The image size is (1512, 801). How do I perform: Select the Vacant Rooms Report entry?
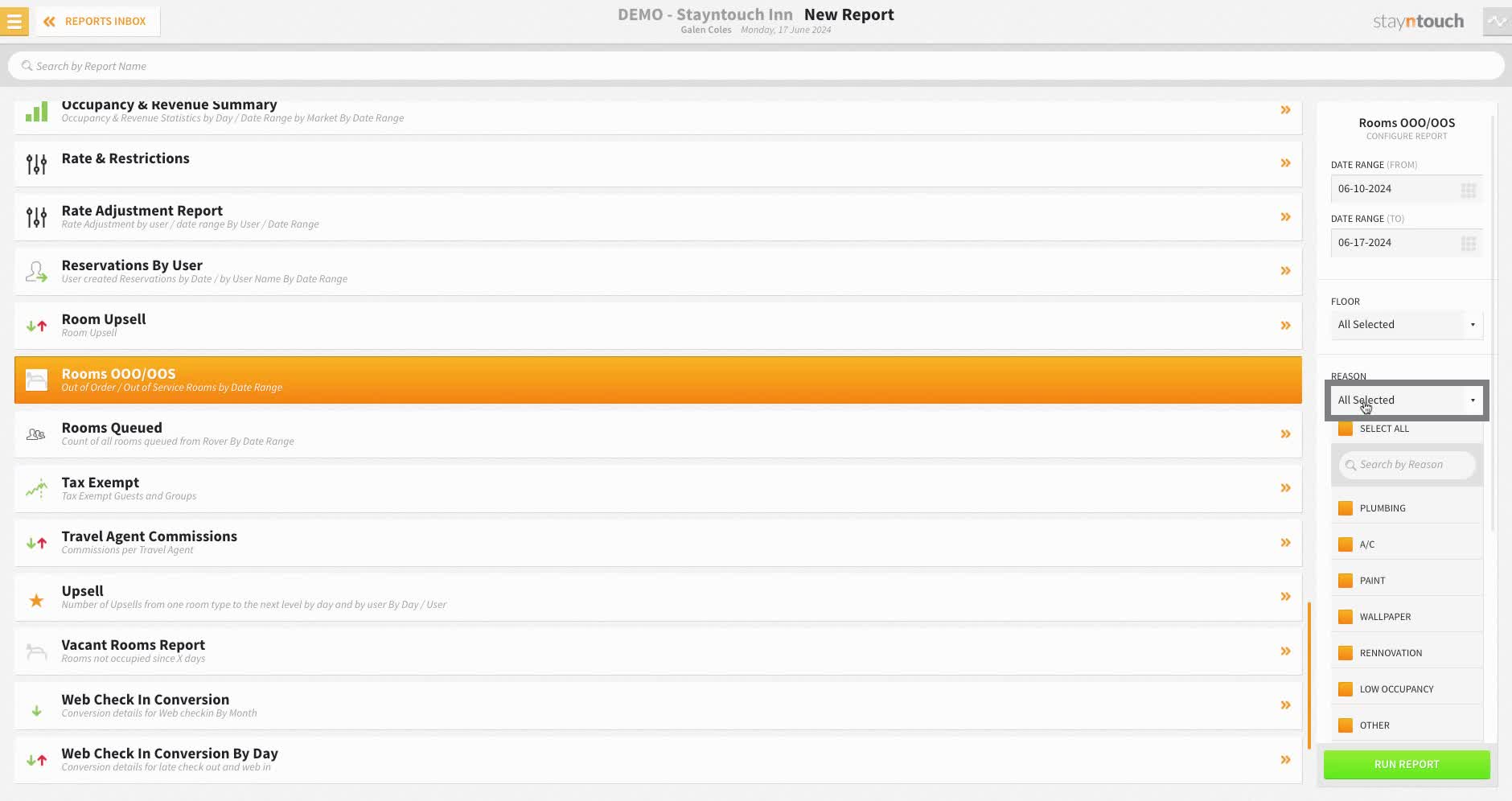point(658,651)
